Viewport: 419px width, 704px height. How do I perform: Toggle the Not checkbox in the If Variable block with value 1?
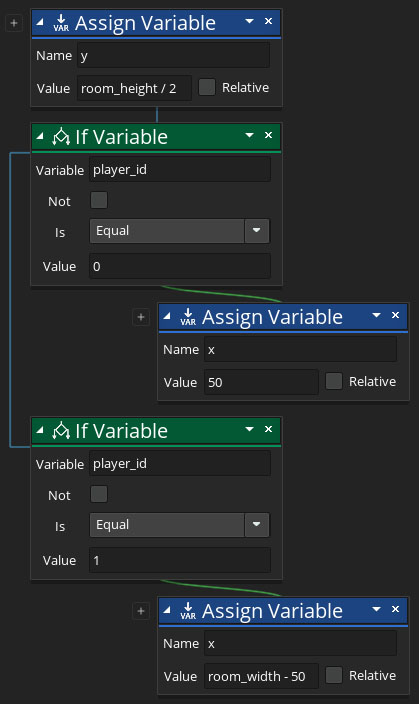click(x=99, y=494)
